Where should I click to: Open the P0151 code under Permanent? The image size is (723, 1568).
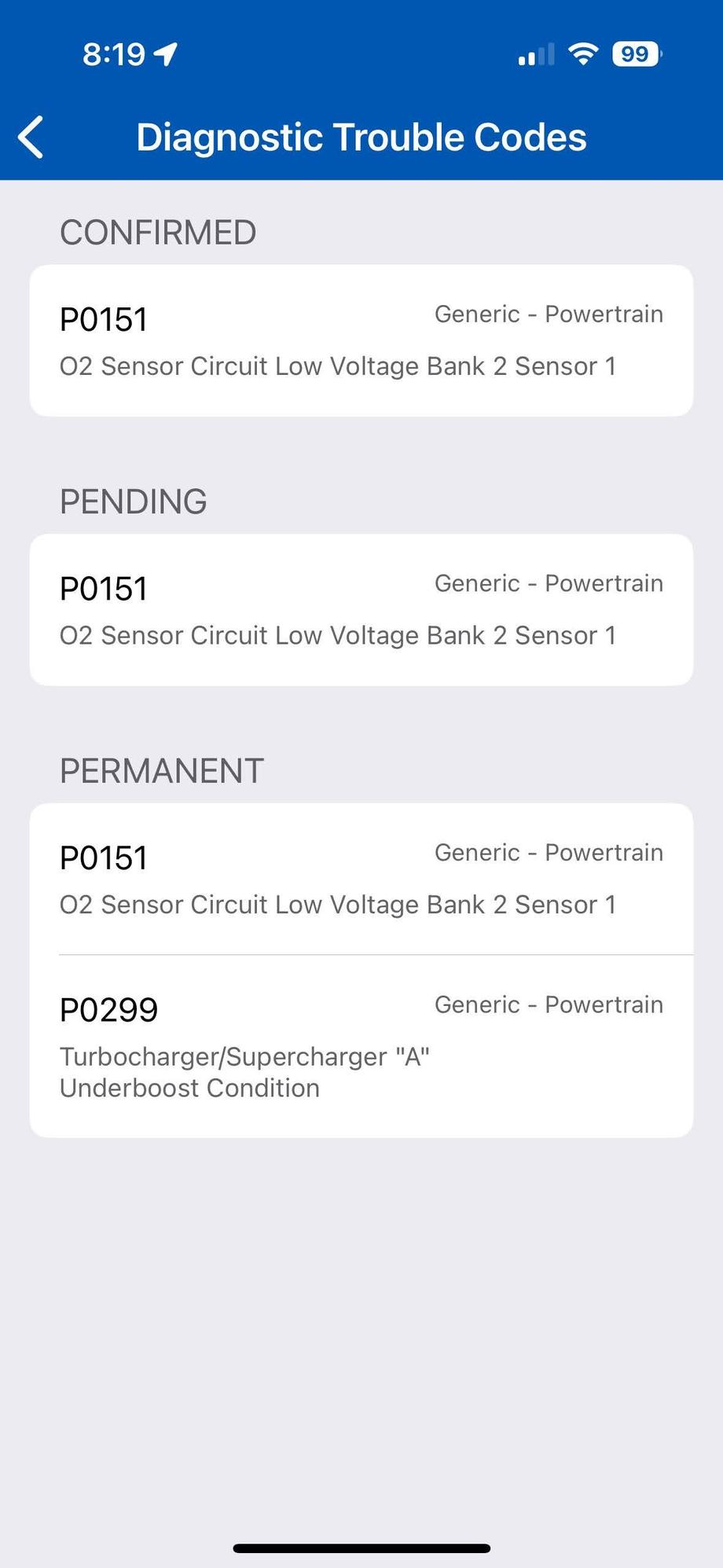(x=104, y=858)
